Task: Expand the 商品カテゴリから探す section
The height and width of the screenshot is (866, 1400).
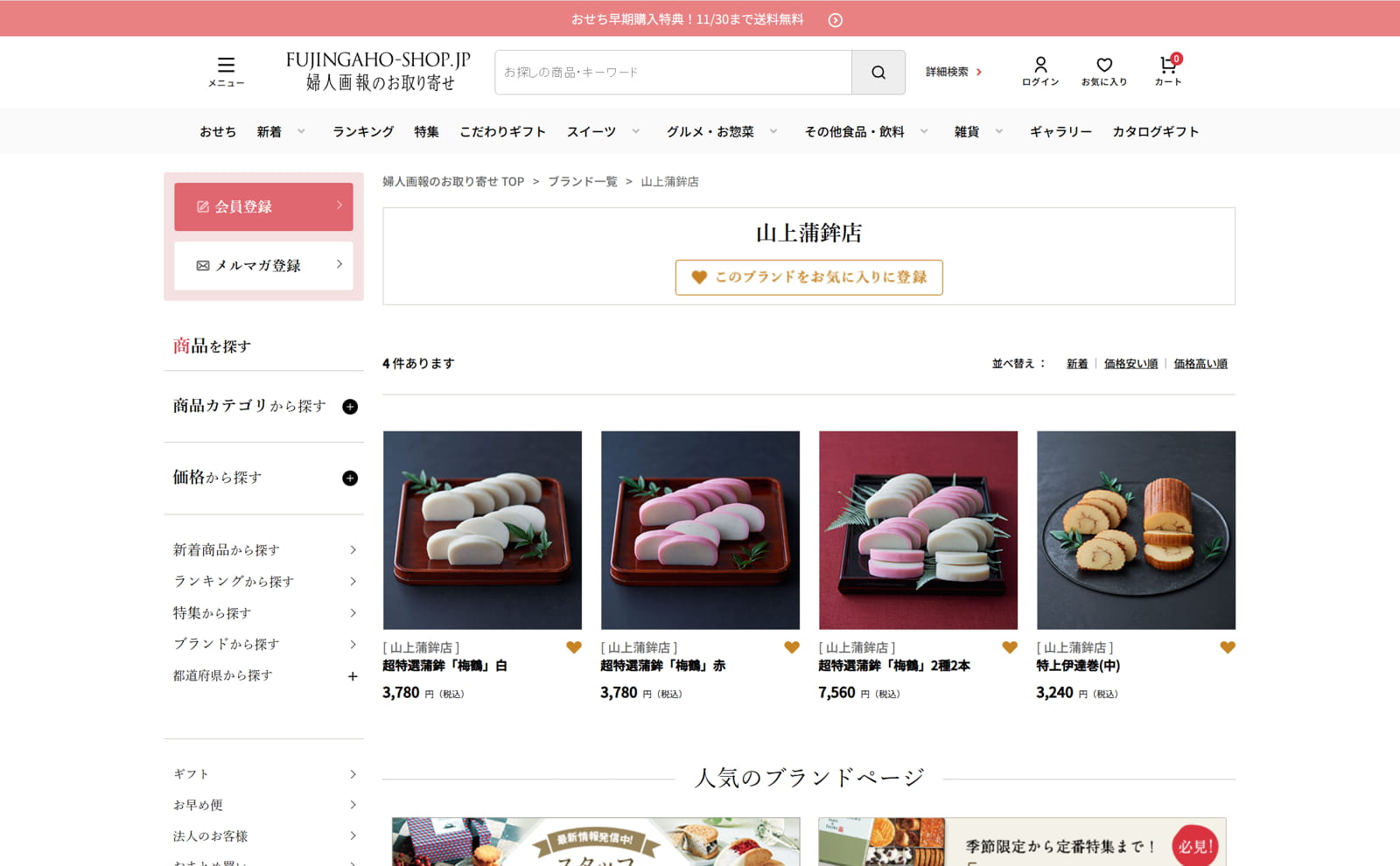Action: click(351, 406)
